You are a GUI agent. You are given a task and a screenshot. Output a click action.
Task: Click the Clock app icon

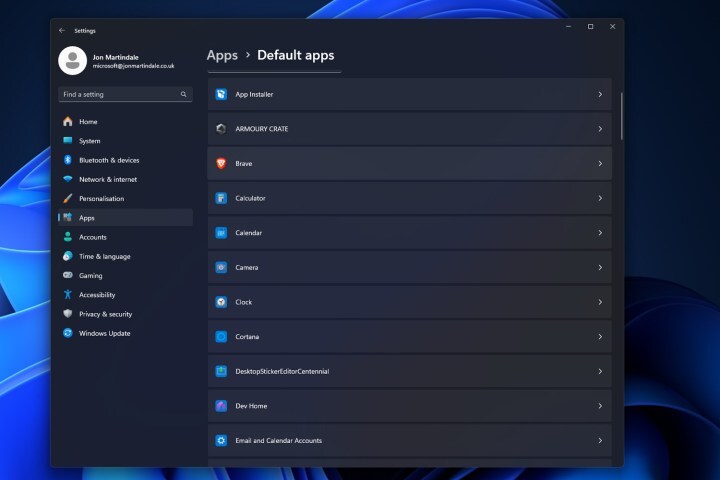coord(221,302)
